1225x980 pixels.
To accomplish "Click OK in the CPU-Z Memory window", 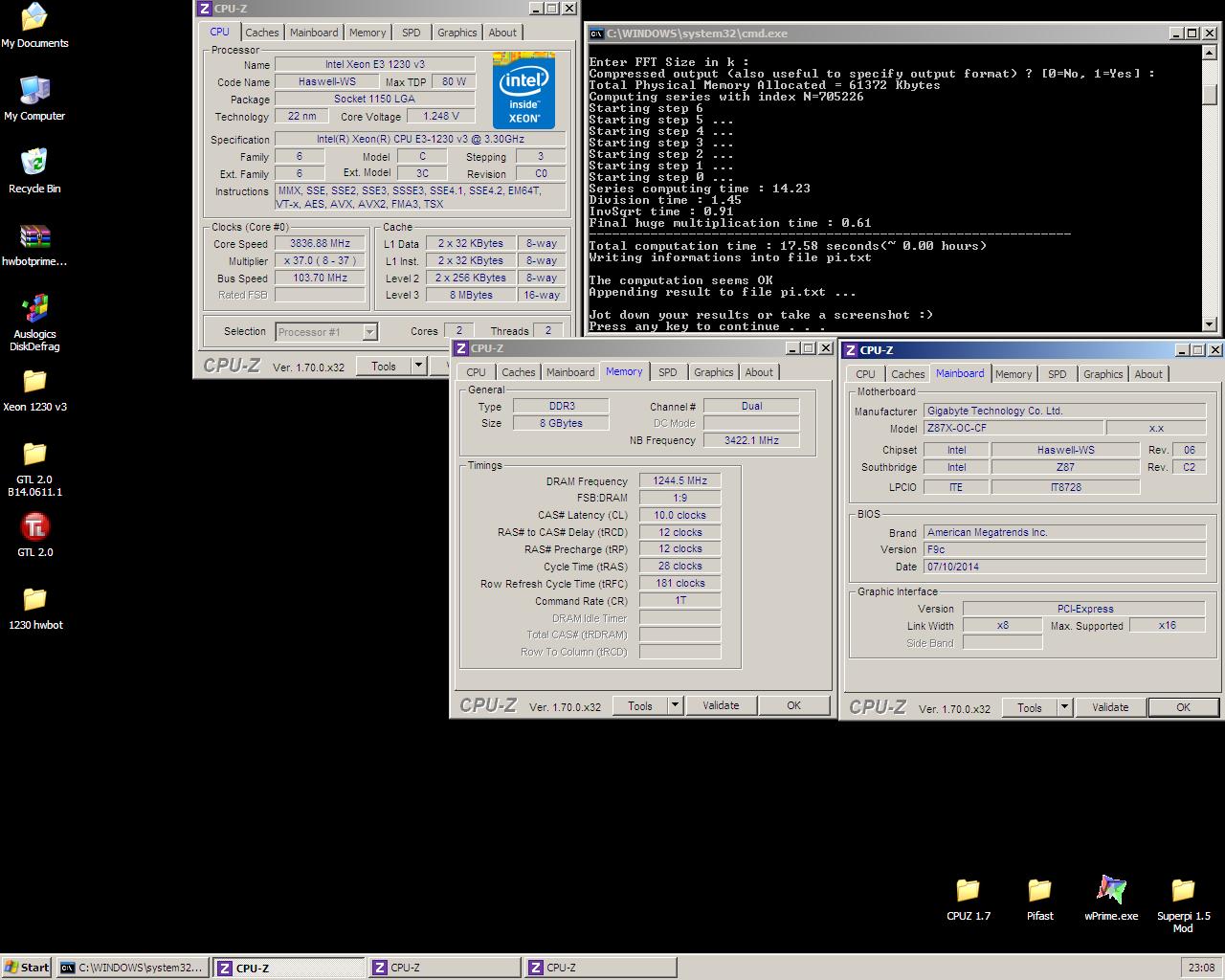I will [x=793, y=705].
